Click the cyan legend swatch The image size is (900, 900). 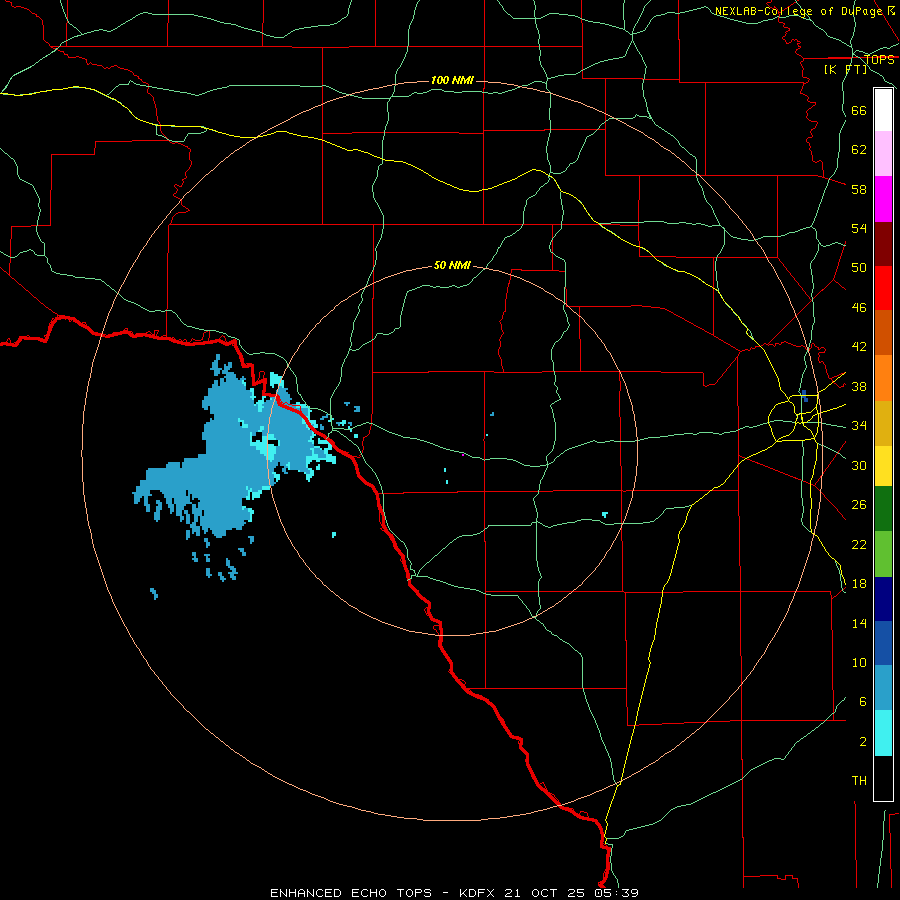coord(883,733)
